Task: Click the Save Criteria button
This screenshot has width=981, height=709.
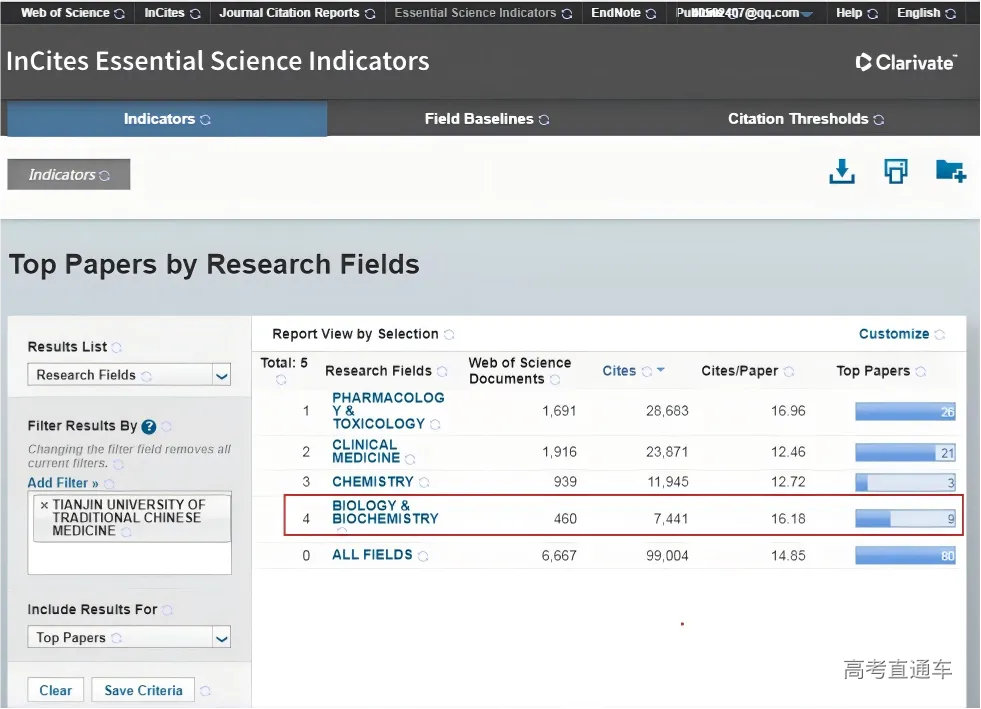Action: click(x=143, y=690)
